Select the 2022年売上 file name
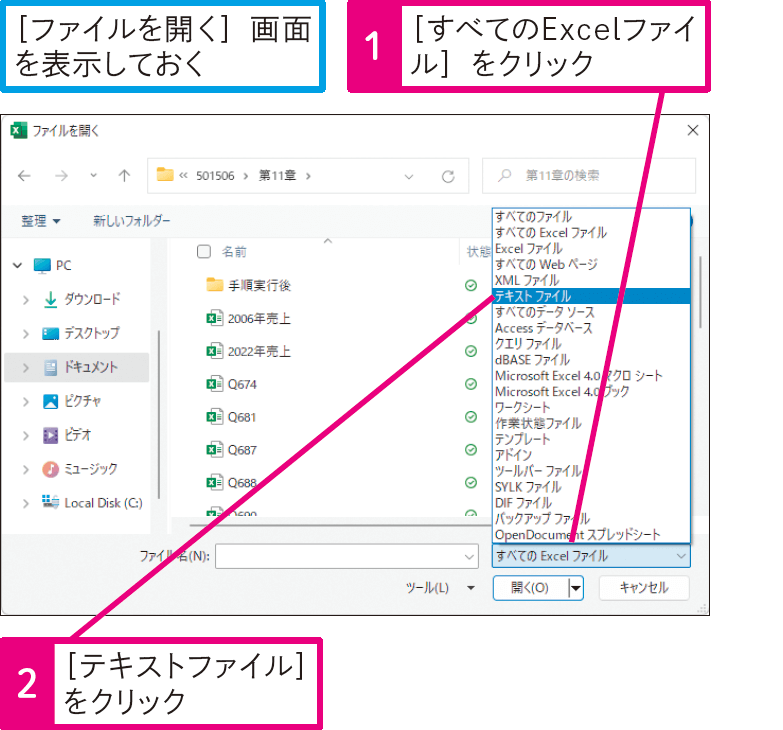 point(259,352)
